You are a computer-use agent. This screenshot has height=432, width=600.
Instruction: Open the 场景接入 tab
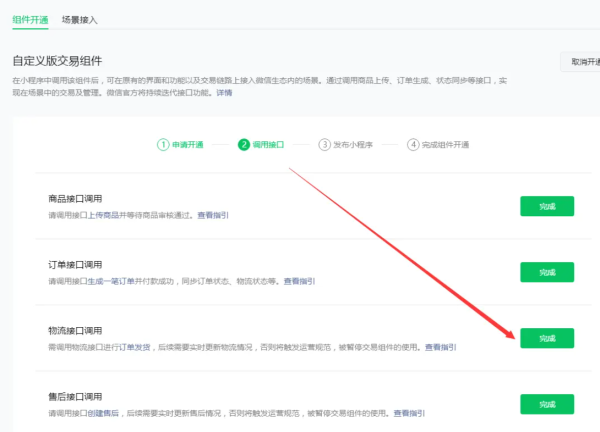coord(80,20)
